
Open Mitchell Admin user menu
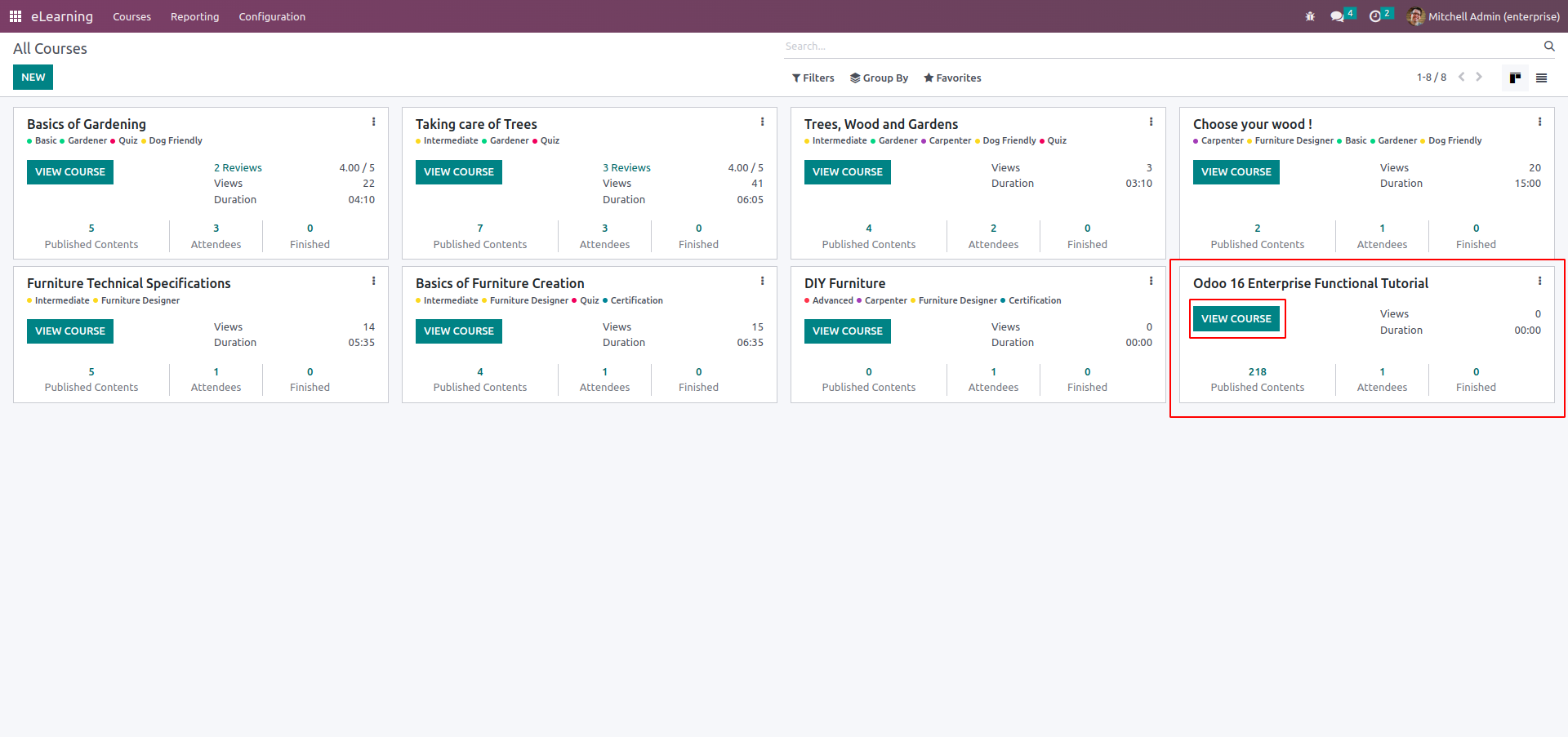[x=1483, y=16]
